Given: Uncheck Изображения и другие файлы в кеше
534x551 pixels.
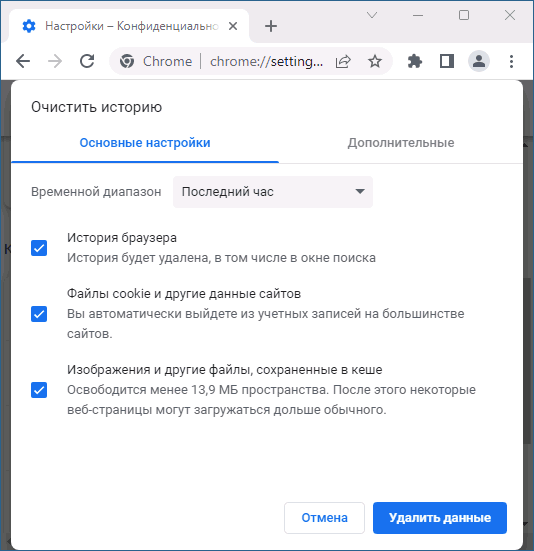Looking at the screenshot, I should tap(39, 390).
